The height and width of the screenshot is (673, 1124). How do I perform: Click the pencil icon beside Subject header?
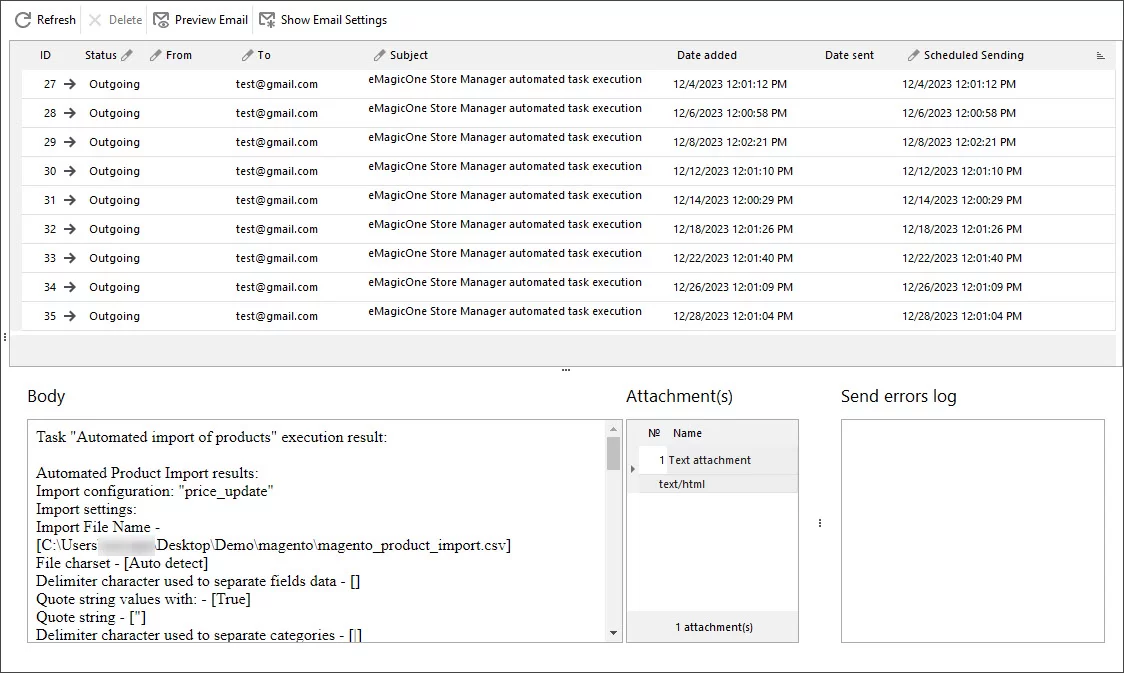pyautogui.click(x=379, y=55)
